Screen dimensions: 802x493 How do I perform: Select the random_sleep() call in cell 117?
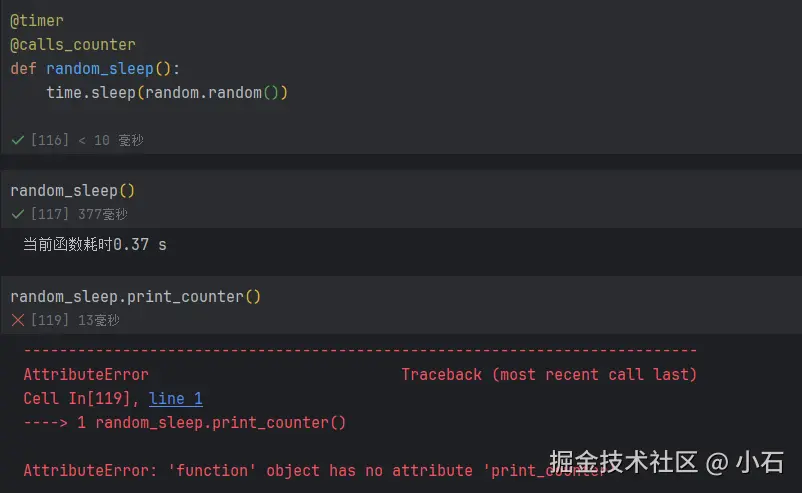(73, 191)
